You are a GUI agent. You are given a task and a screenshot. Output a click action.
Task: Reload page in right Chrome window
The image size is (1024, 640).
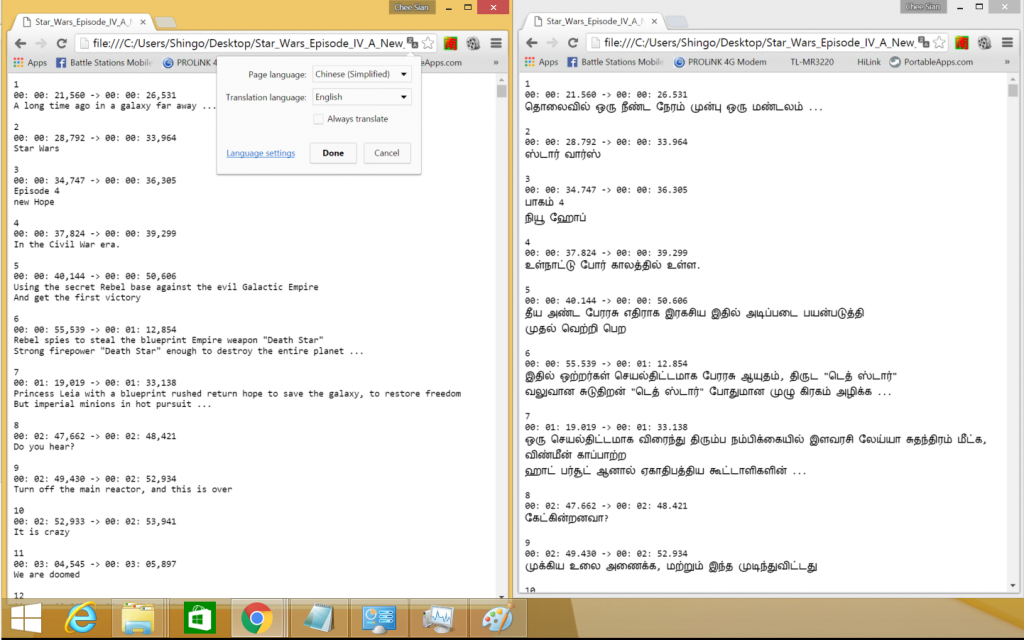coord(573,42)
